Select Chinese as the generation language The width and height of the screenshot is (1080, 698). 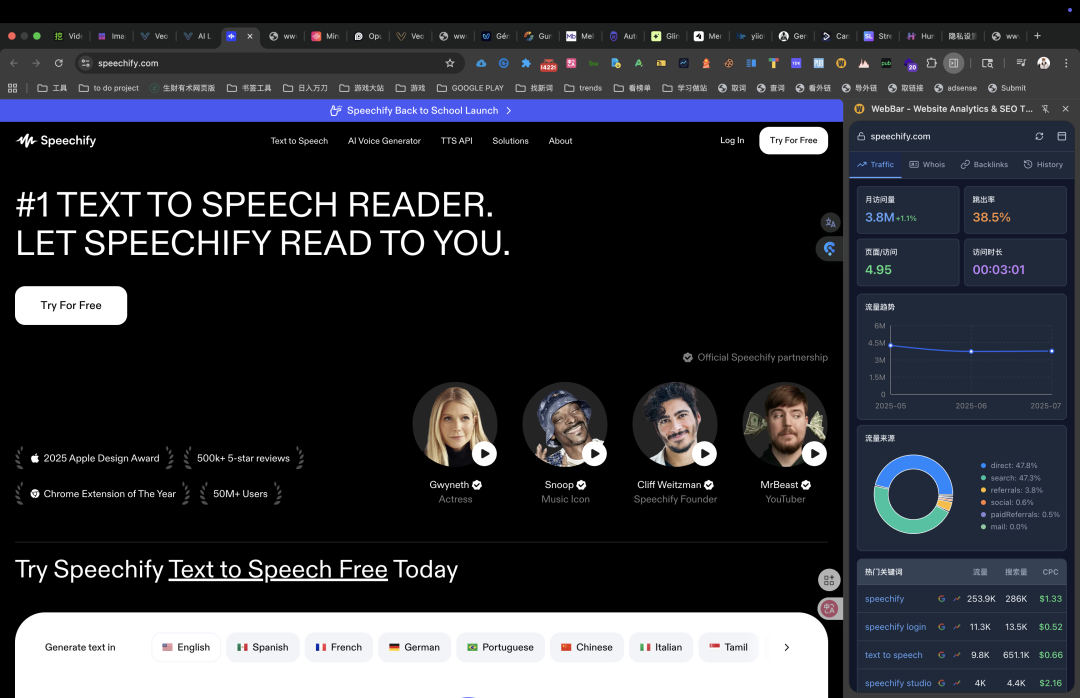586,647
